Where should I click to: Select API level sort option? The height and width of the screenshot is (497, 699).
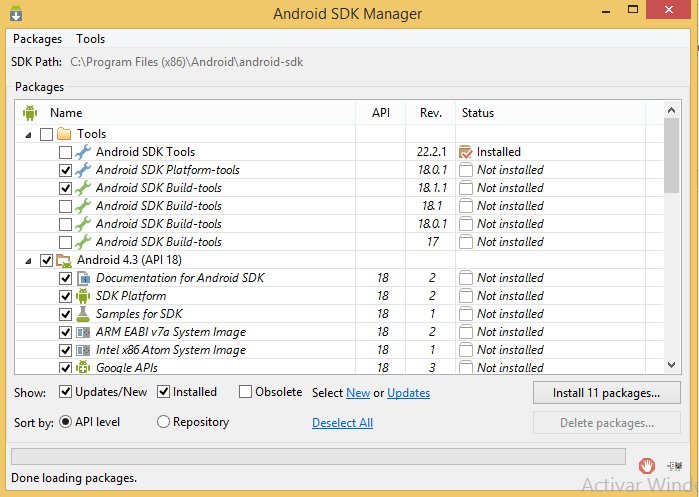[x=65, y=422]
